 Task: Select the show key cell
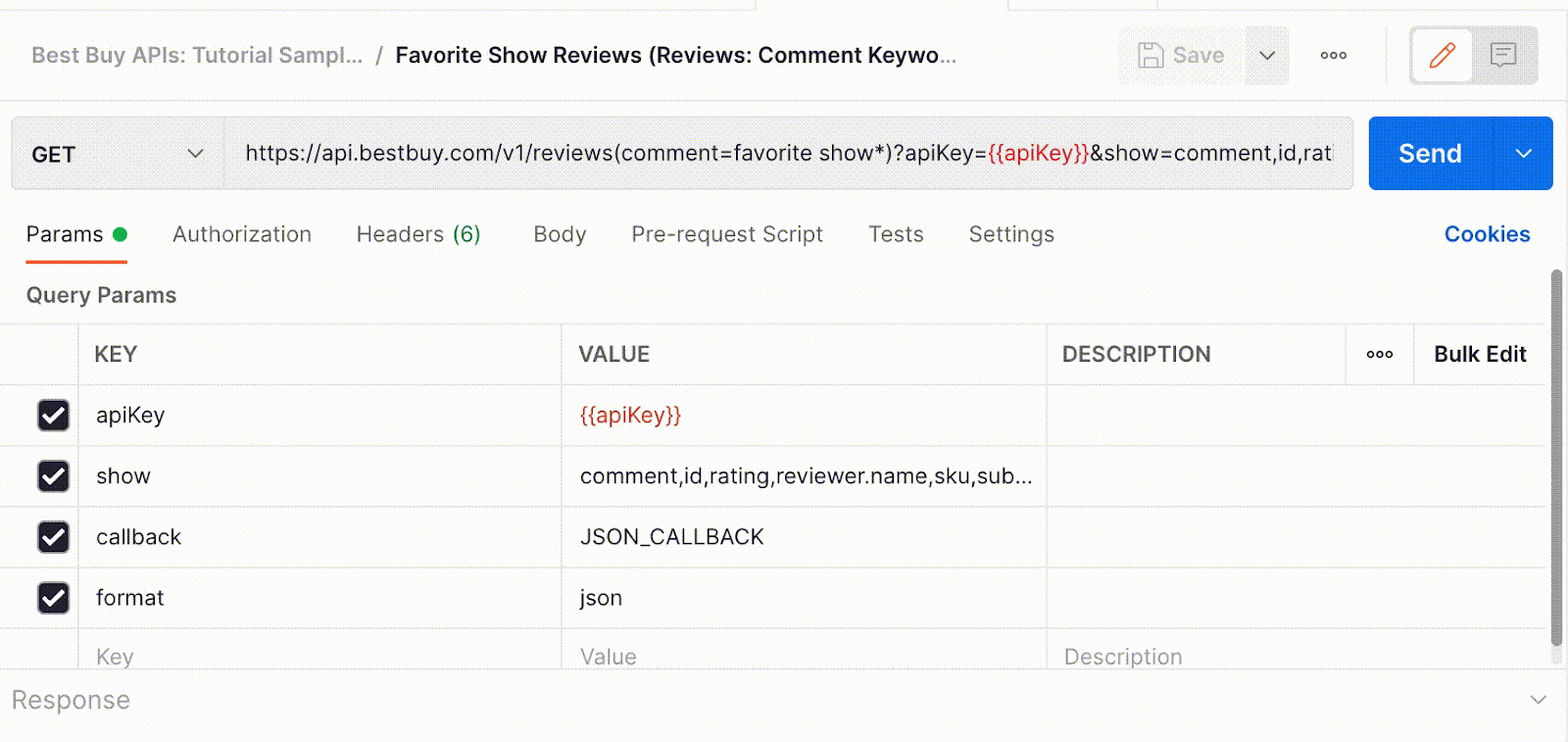click(x=319, y=476)
